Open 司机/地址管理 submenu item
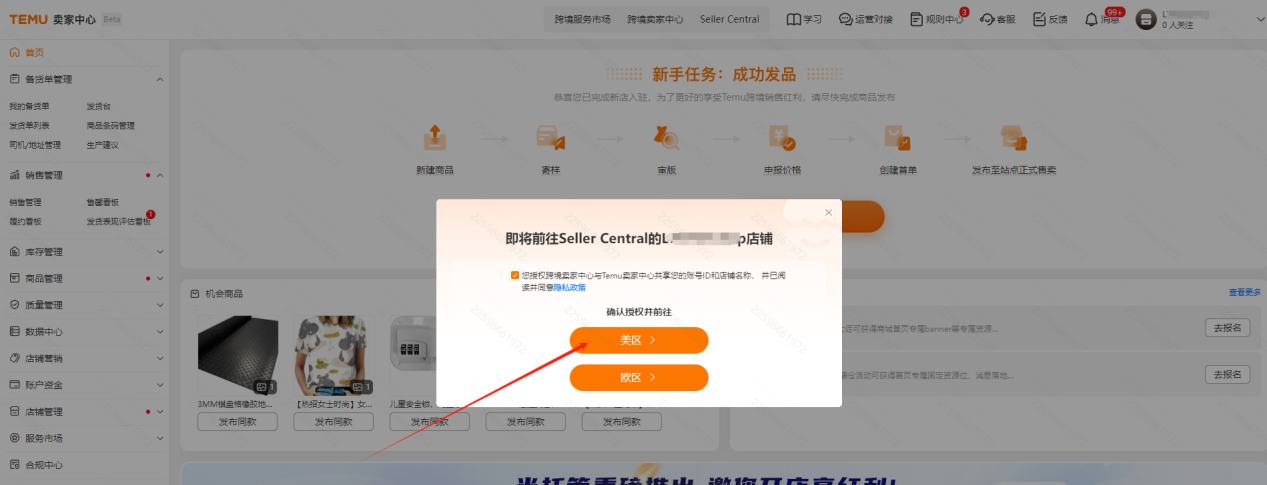Image resolution: width=1267 pixels, height=485 pixels. tap(35, 144)
